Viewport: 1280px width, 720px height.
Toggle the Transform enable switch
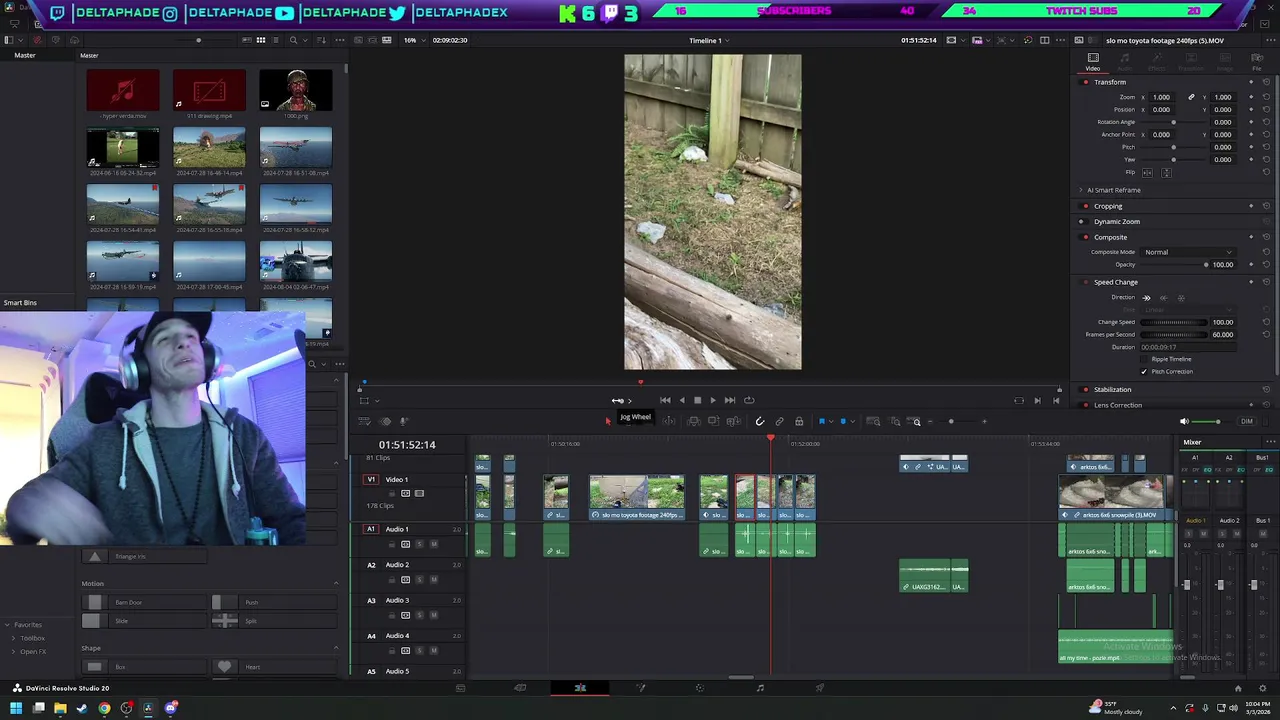1085,82
